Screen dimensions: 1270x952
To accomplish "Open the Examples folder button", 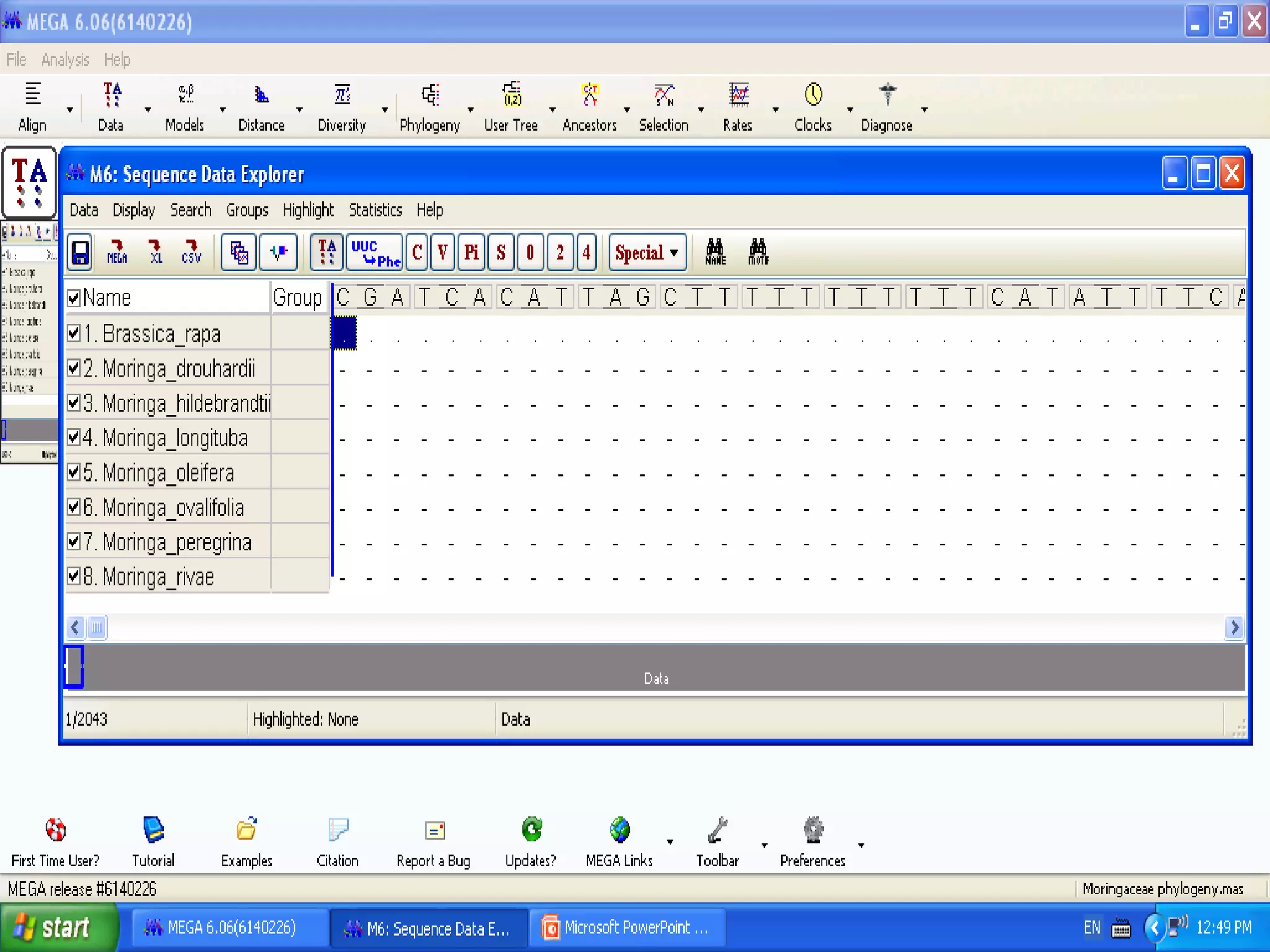I will (x=247, y=842).
